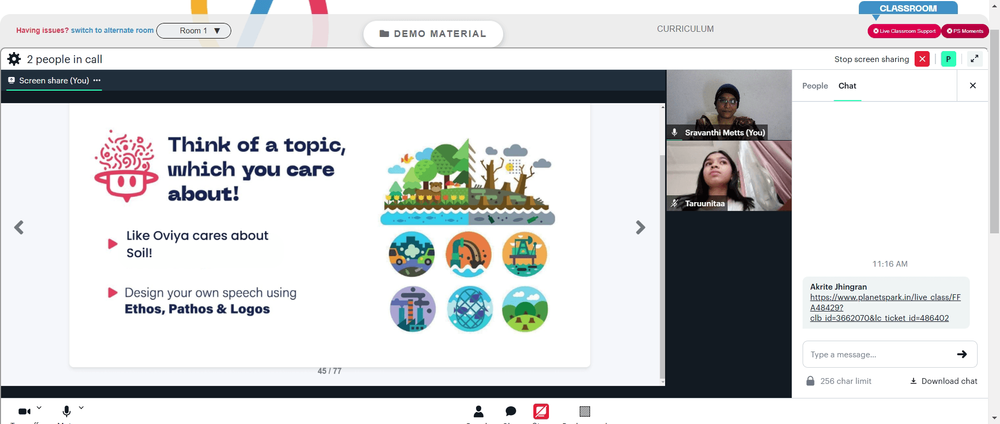
Task: Click the Having issues? text
Action: point(42,30)
